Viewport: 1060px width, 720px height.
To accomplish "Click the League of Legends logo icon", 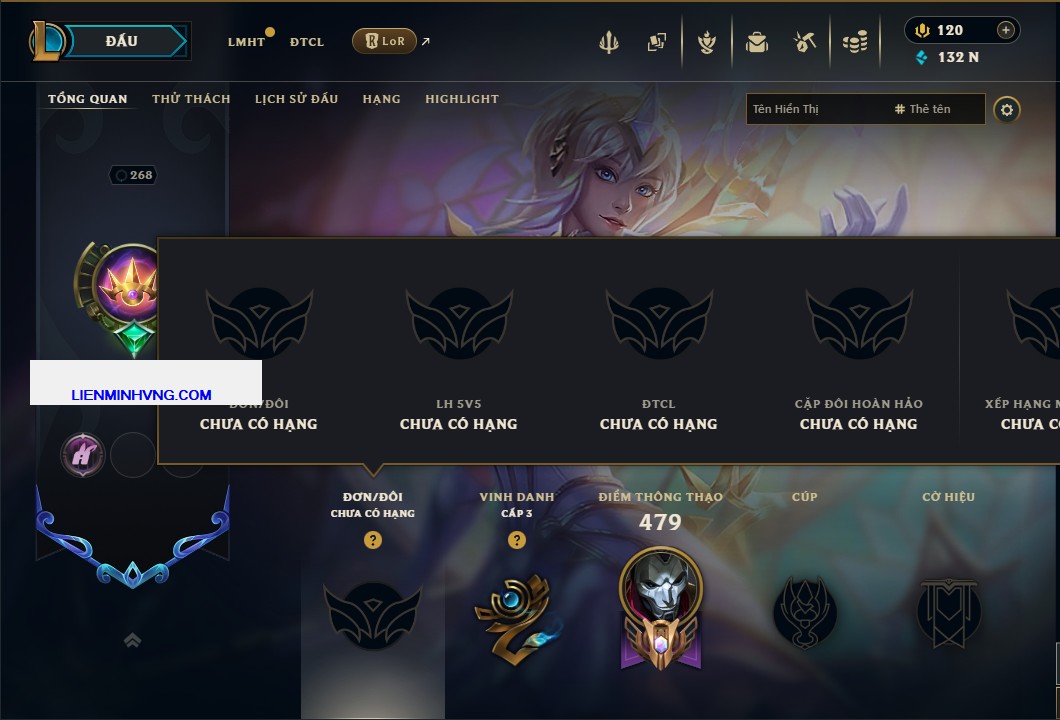I will click(46, 41).
